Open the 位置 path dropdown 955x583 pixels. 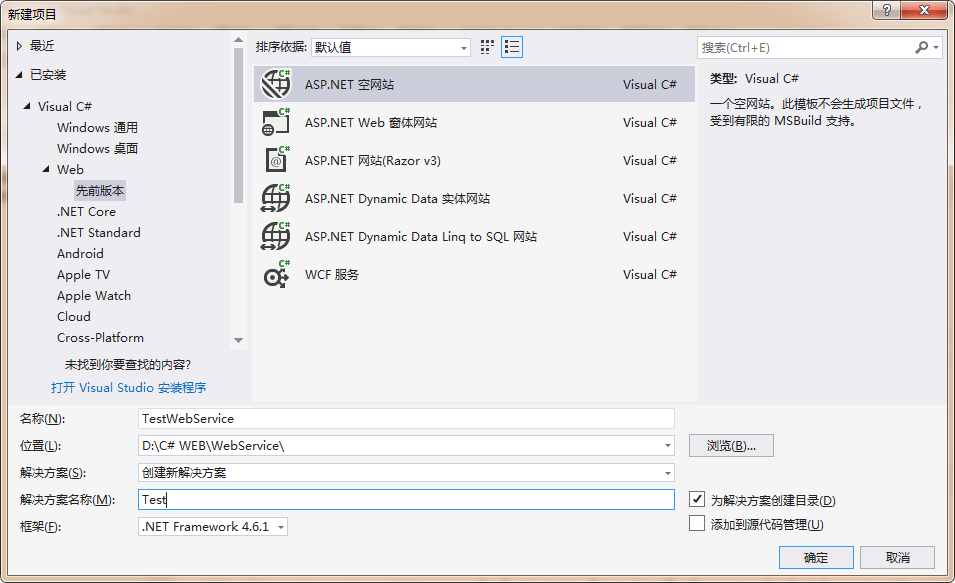[668, 445]
